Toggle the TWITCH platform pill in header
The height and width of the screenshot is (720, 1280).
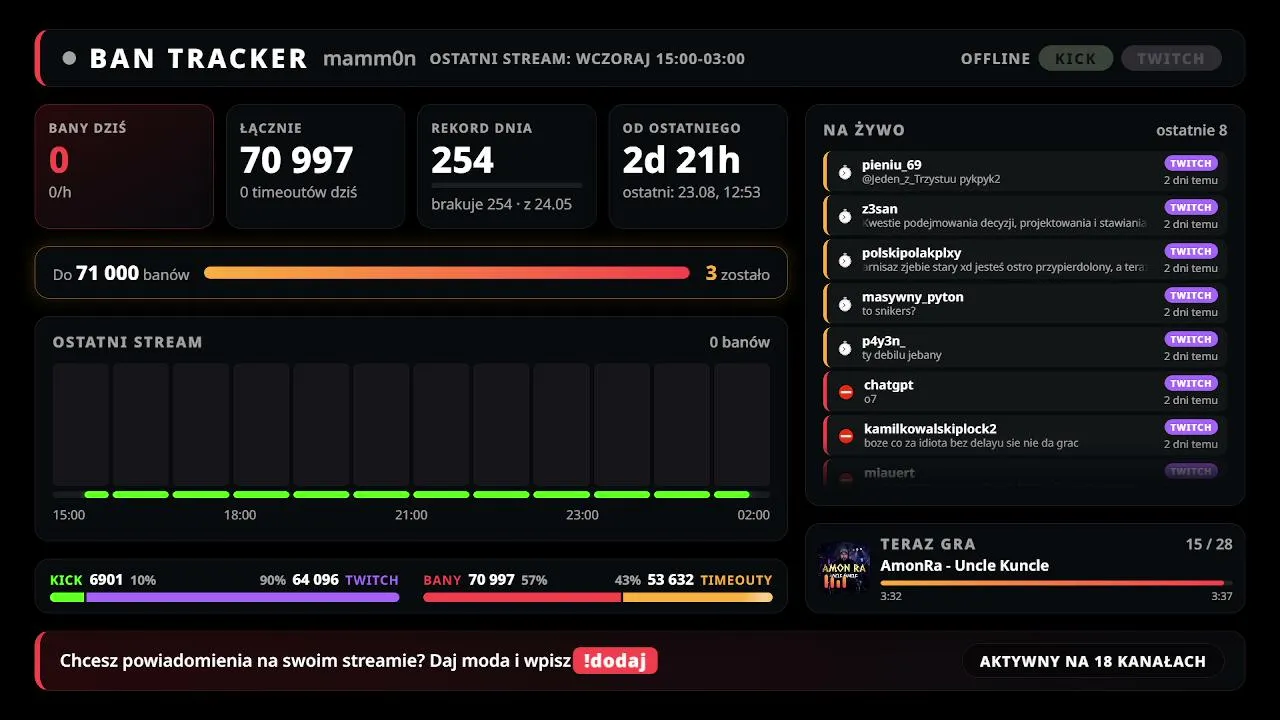point(1171,58)
